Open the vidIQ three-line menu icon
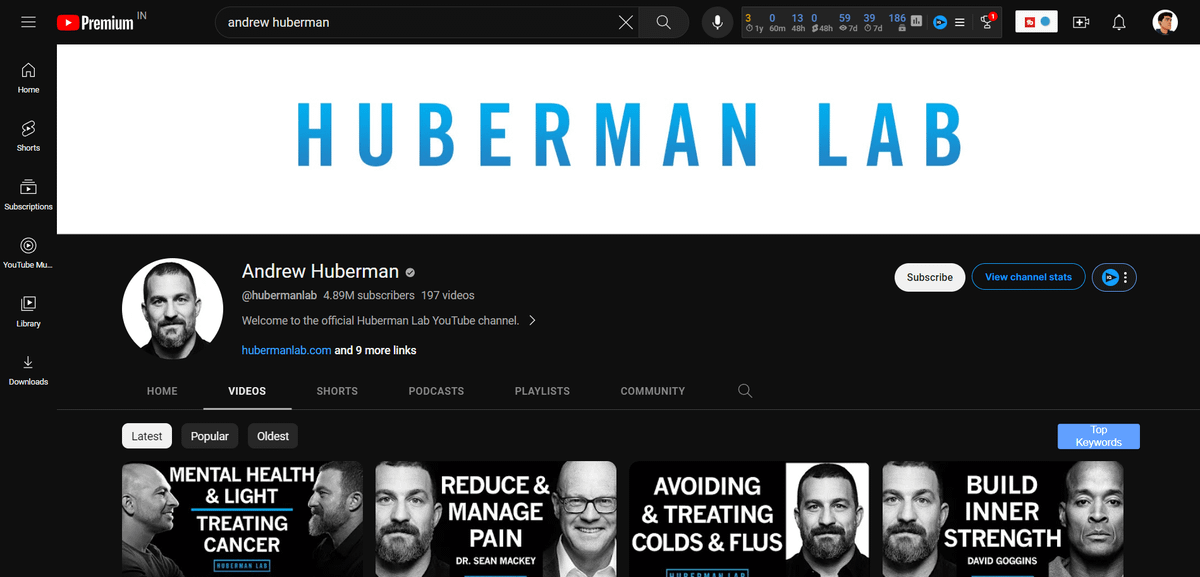Image resolution: width=1200 pixels, height=577 pixels. [960, 22]
